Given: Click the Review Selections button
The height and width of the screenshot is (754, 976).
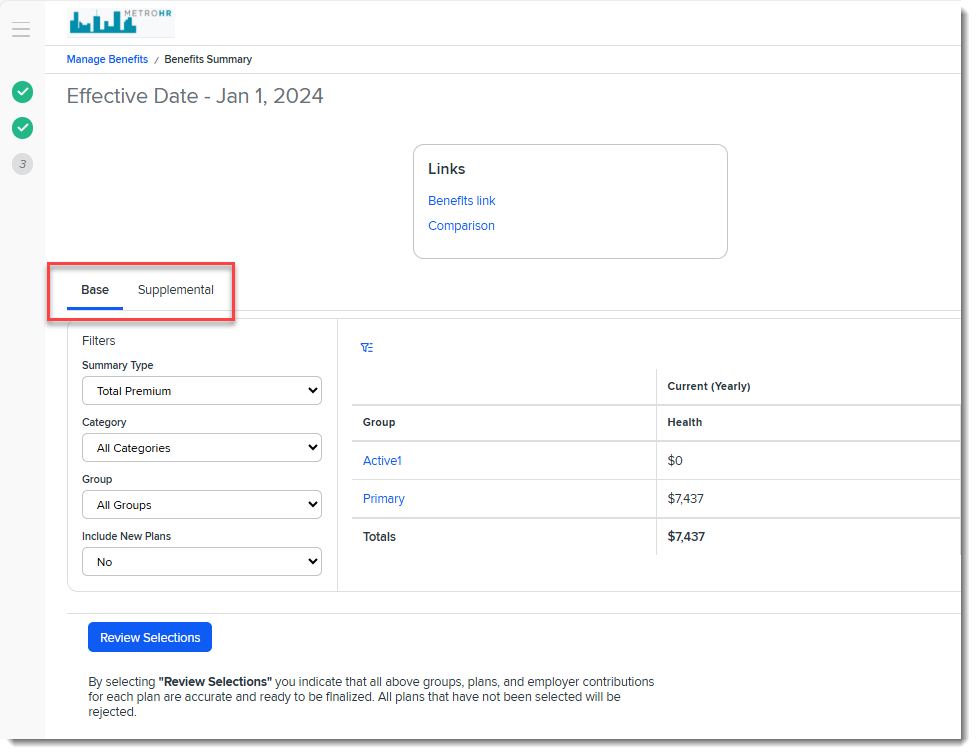Looking at the screenshot, I should coord(150,638).
